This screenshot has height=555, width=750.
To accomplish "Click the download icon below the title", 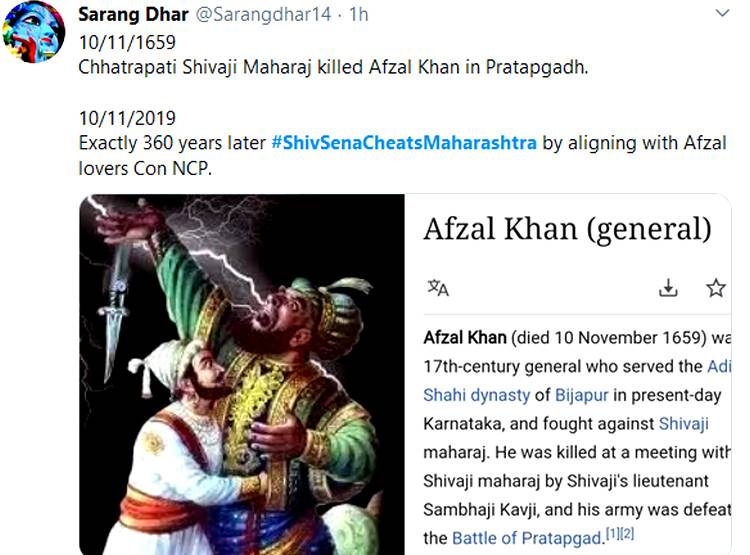I will [x=668, y=288].
